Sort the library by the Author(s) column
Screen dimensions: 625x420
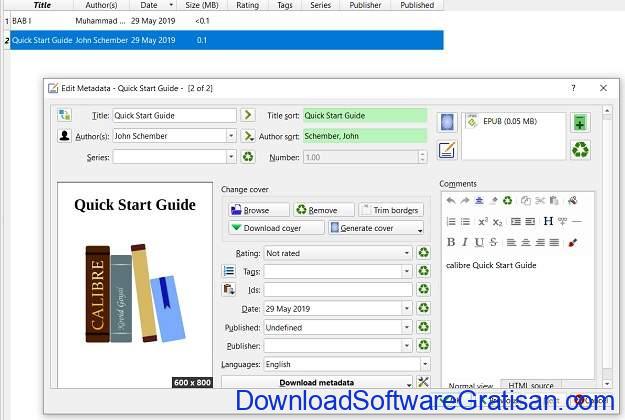(101, 5)
